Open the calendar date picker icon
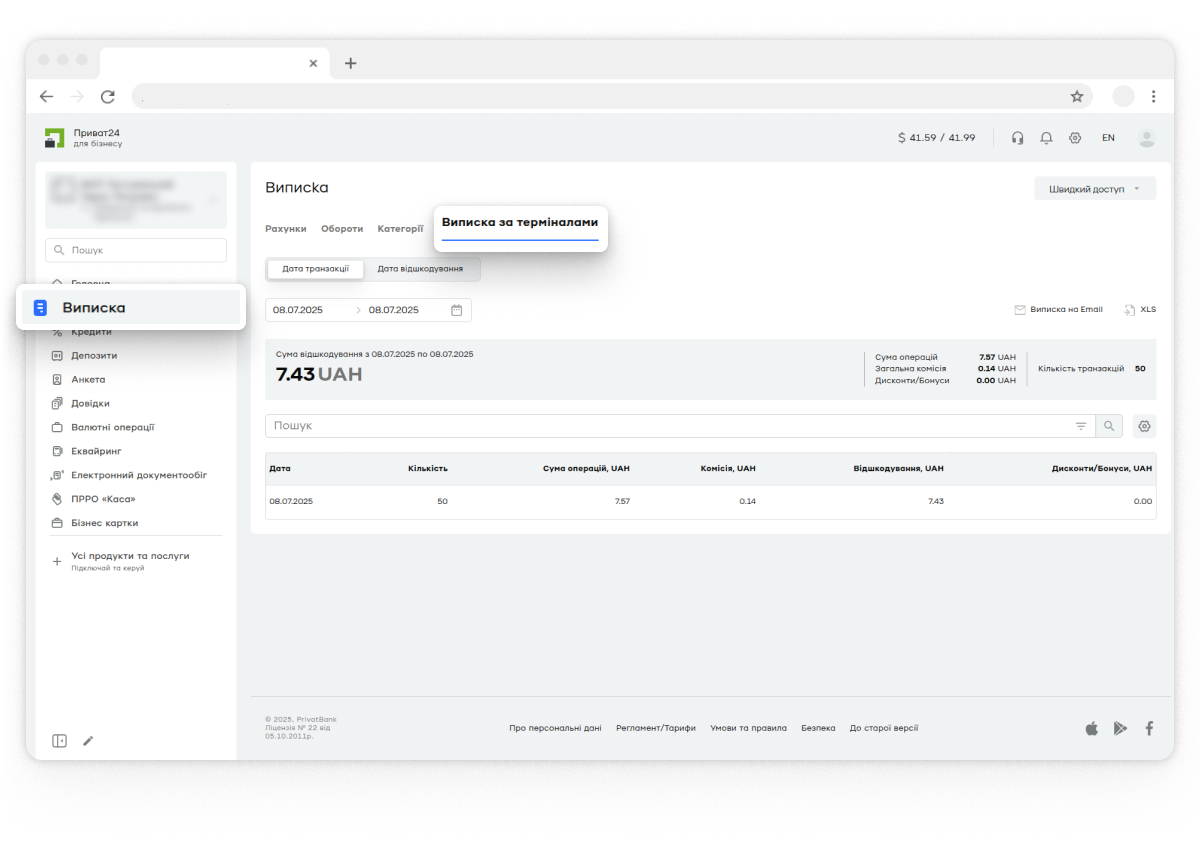Screen dimensions: 1200x860 tap(456, 310)
